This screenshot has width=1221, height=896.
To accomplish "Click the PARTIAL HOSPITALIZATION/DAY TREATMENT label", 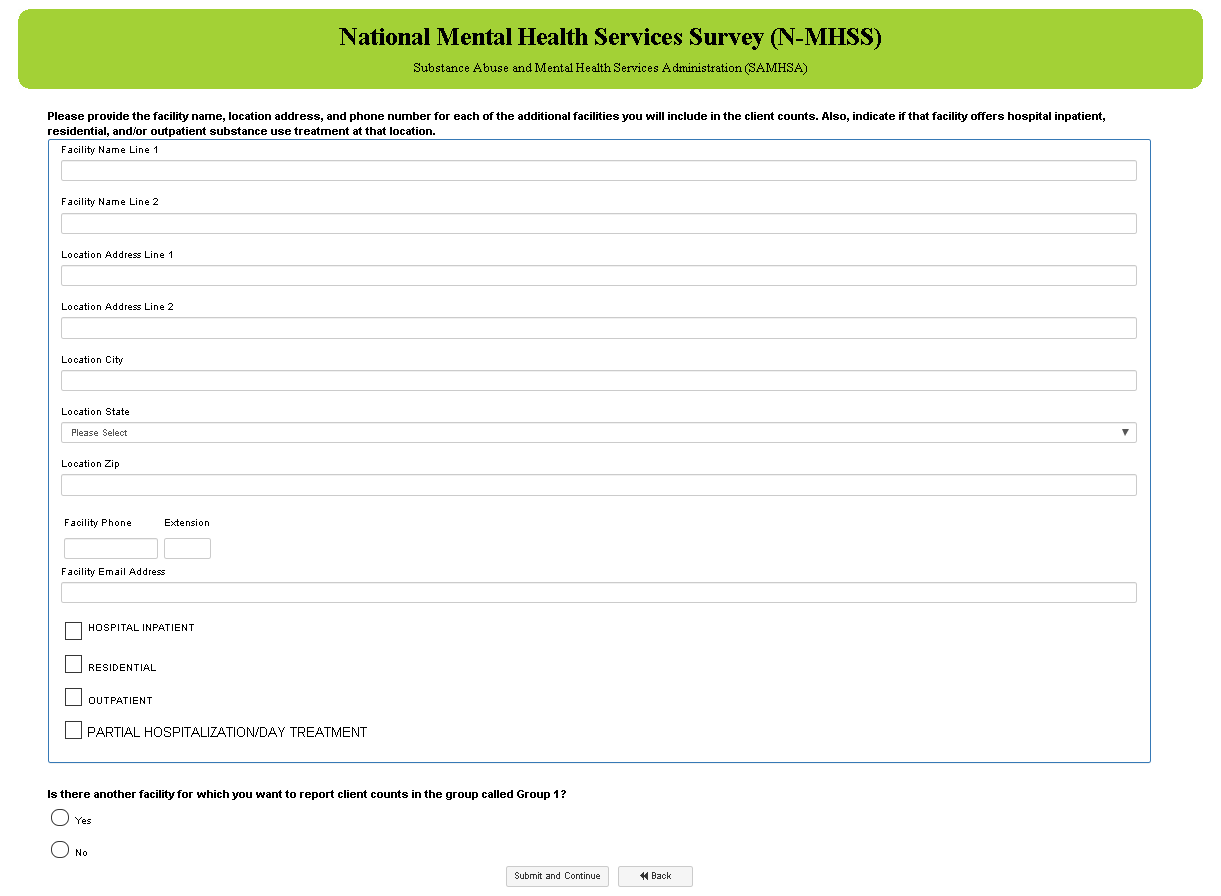I will [x=227, y=732].
